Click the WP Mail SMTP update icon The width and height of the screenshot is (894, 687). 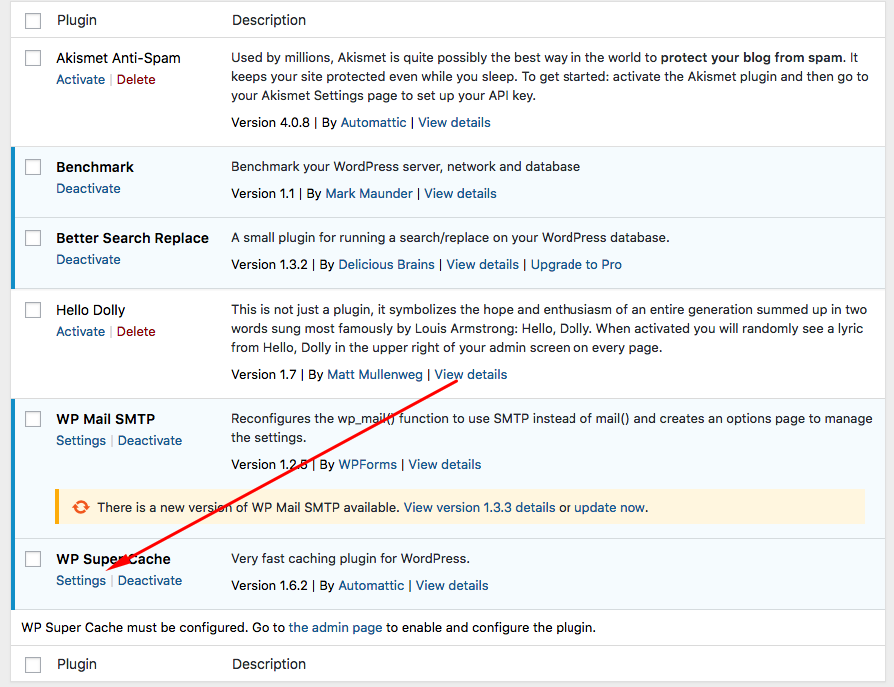81,507
